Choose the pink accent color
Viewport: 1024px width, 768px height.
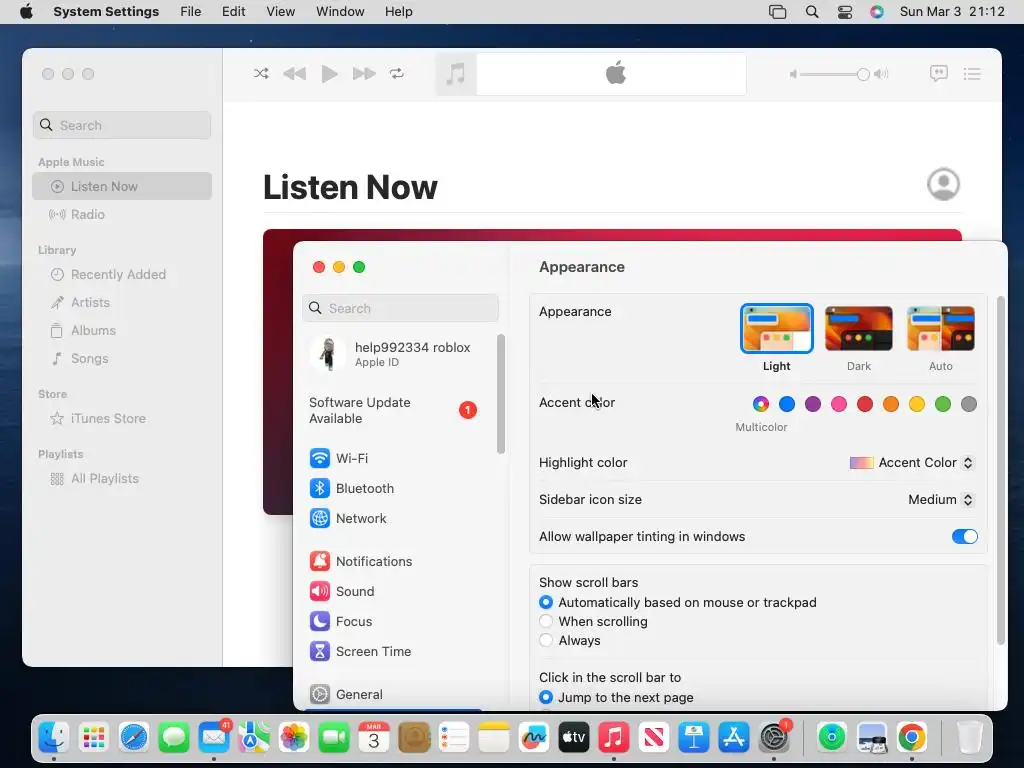coord(839,404)
